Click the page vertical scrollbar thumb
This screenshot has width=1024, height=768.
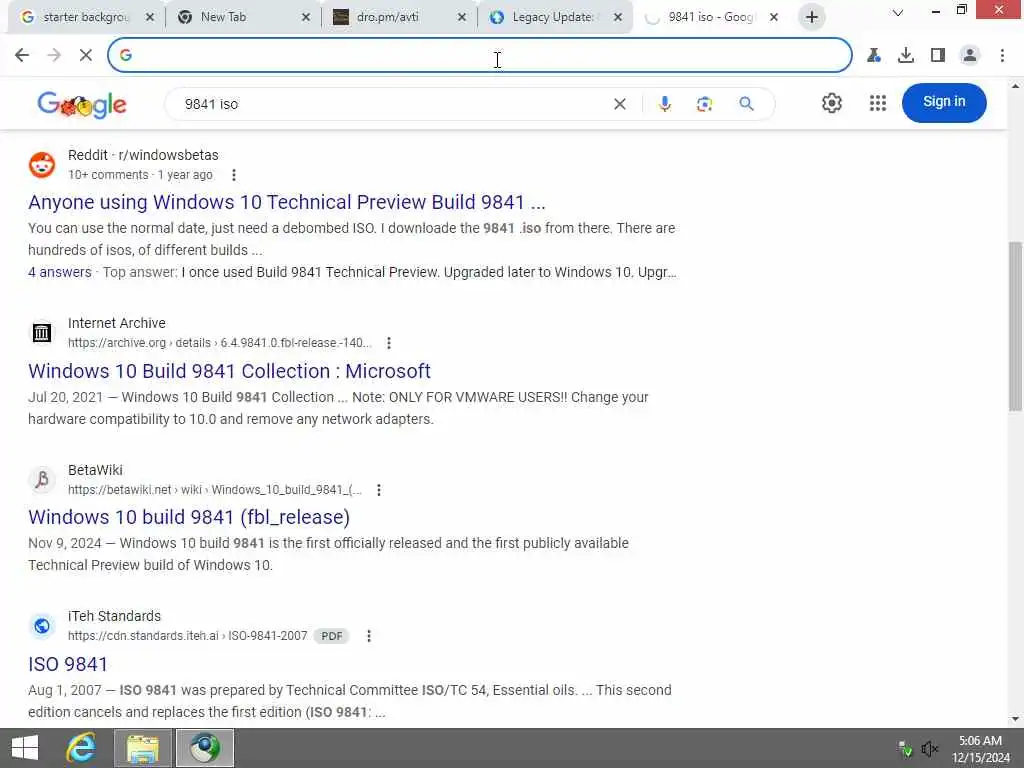(x=1015, y=327)
